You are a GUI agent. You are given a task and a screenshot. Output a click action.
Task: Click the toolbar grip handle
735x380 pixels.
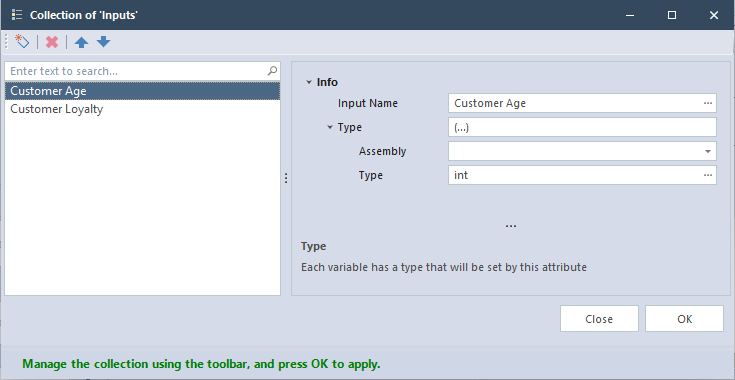(x=6, y=42)
